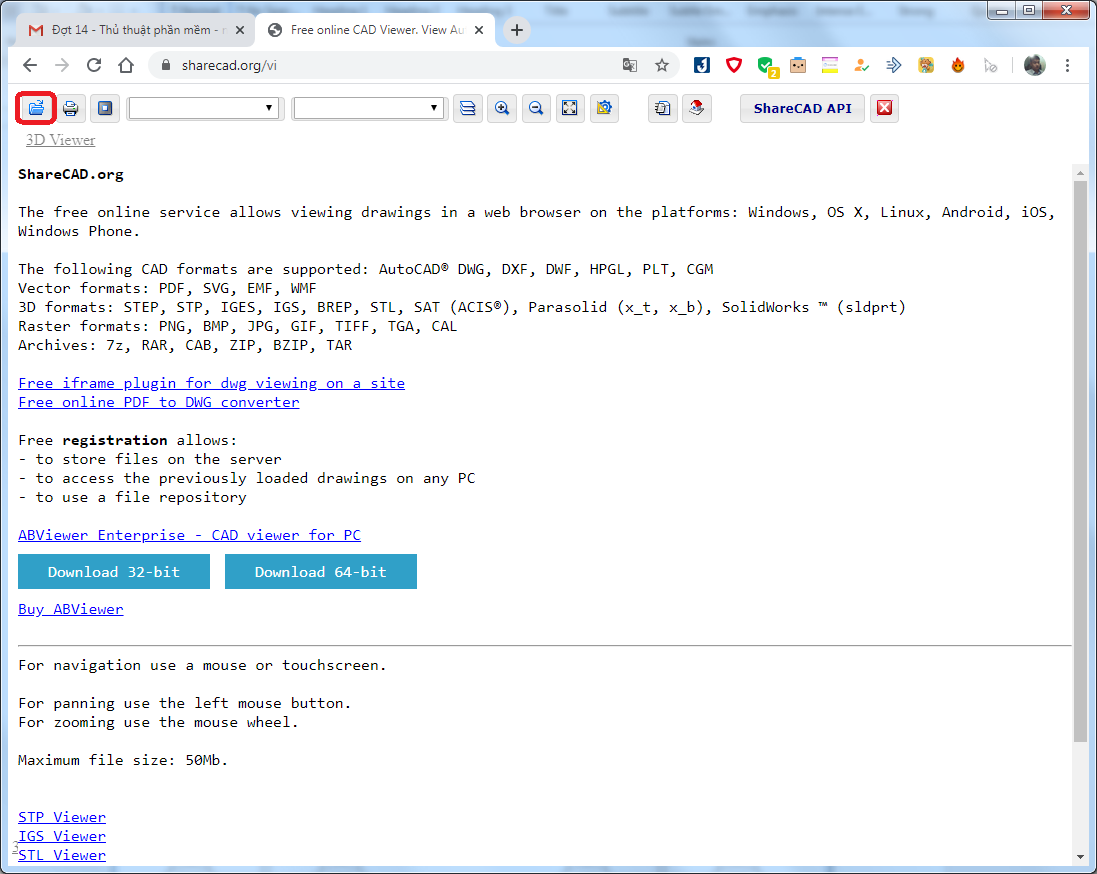Click the zoom out magnifier icon
Image resolution: width=1097 pixels, height=874 pixels.
536,108
